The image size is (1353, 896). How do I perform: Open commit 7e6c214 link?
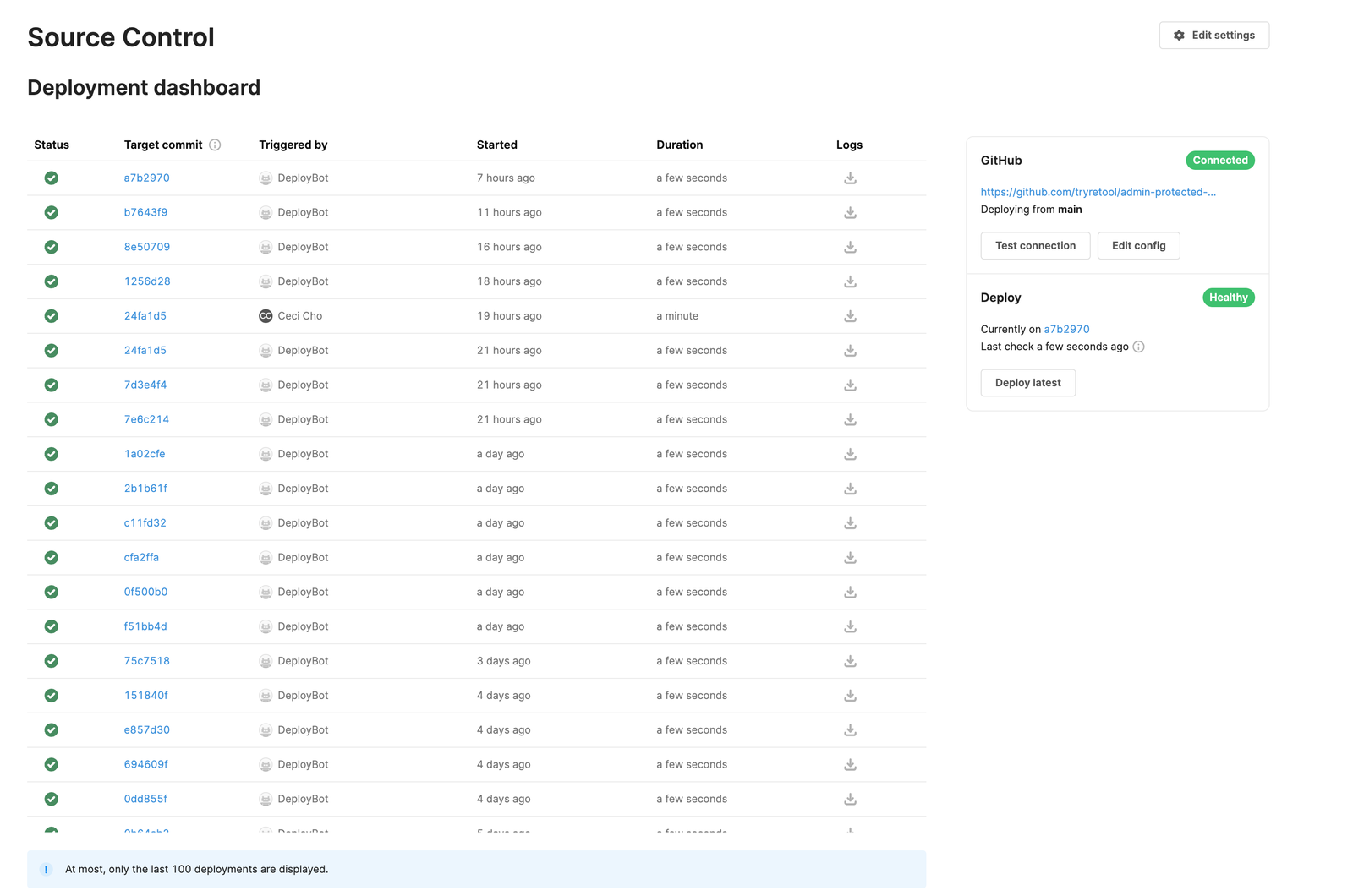pyautogui.click(x=146, y=419)
